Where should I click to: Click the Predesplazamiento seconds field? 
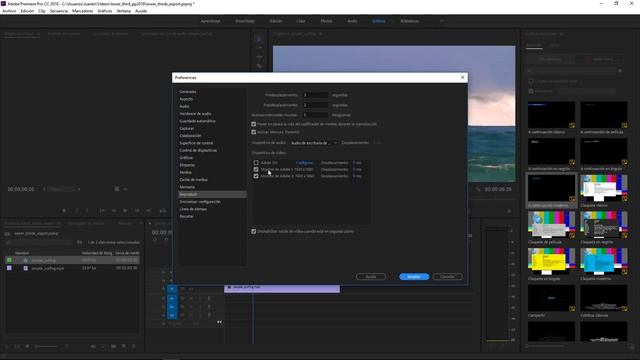click(315, 95)
